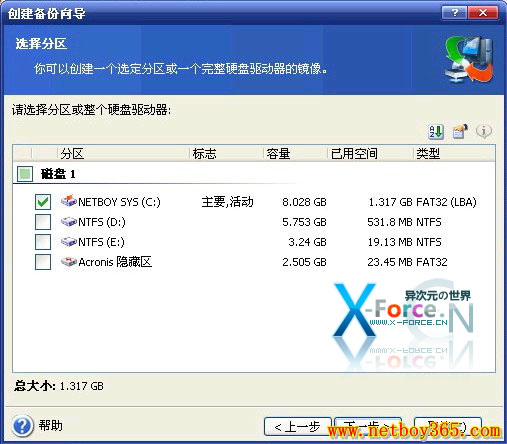Click the sort A-Z toolbar icon

(x=436, y=132)
